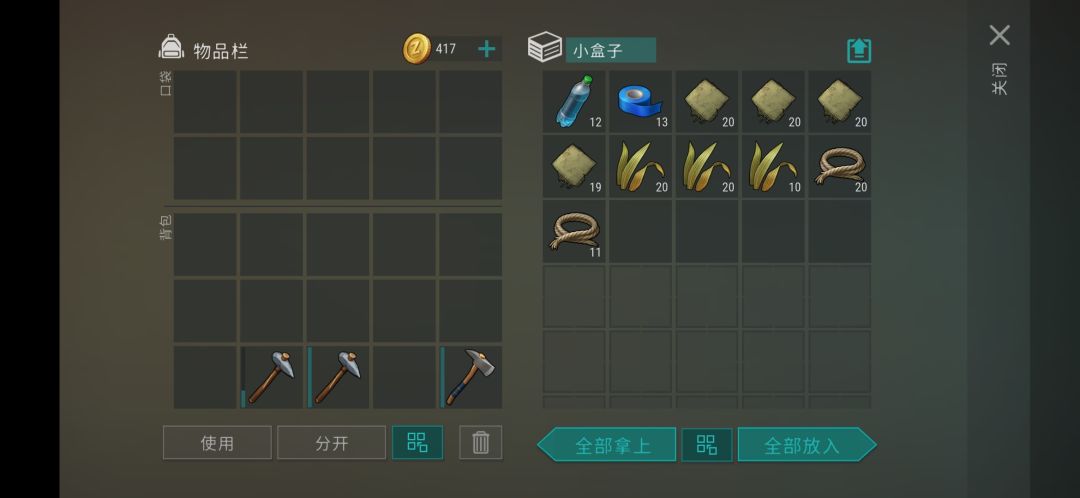Image resolution: width=1080 pixels, height=498 pixels.
Task: Select the first pickaxe in backpack
Action: [271, 377]
